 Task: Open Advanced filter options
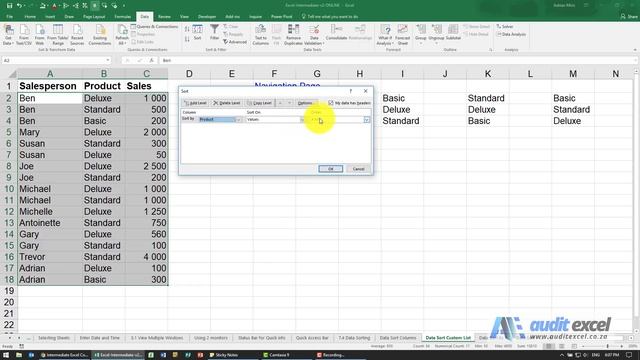tap(235, 42)
